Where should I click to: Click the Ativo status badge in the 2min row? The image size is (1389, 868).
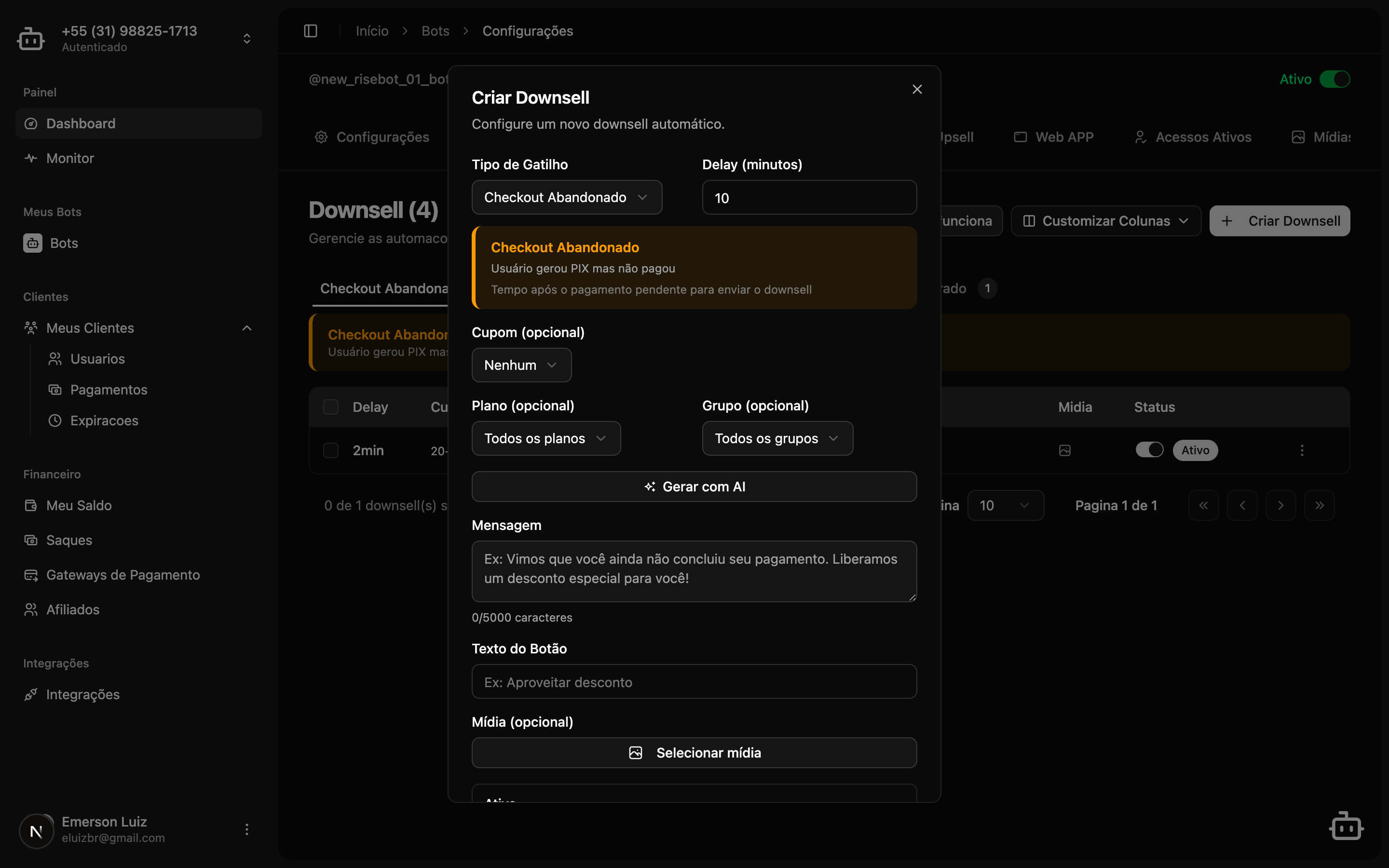[x=1195, y=450]
